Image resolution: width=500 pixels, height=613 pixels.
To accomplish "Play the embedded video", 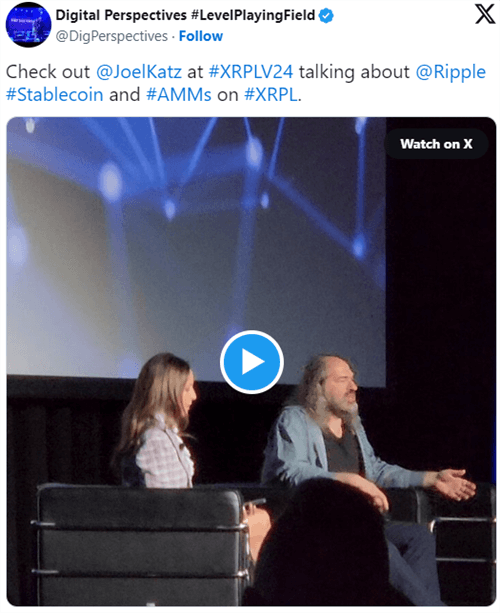I will click(251, 361).
